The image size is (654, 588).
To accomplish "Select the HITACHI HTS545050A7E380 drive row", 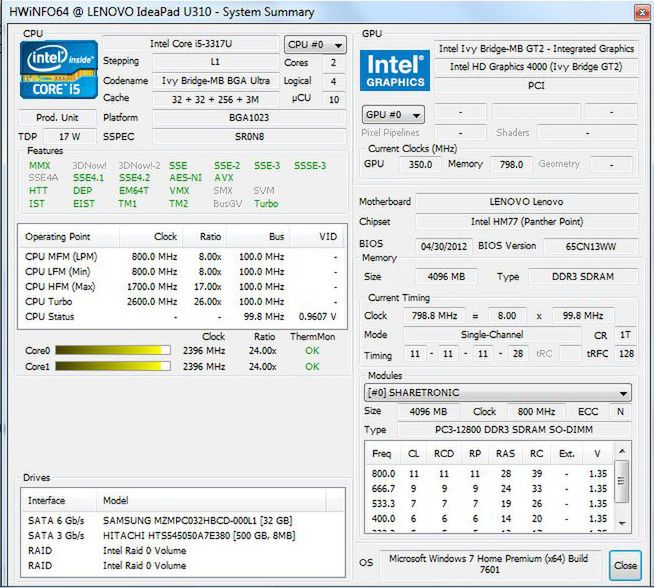I will coord(183,535).
